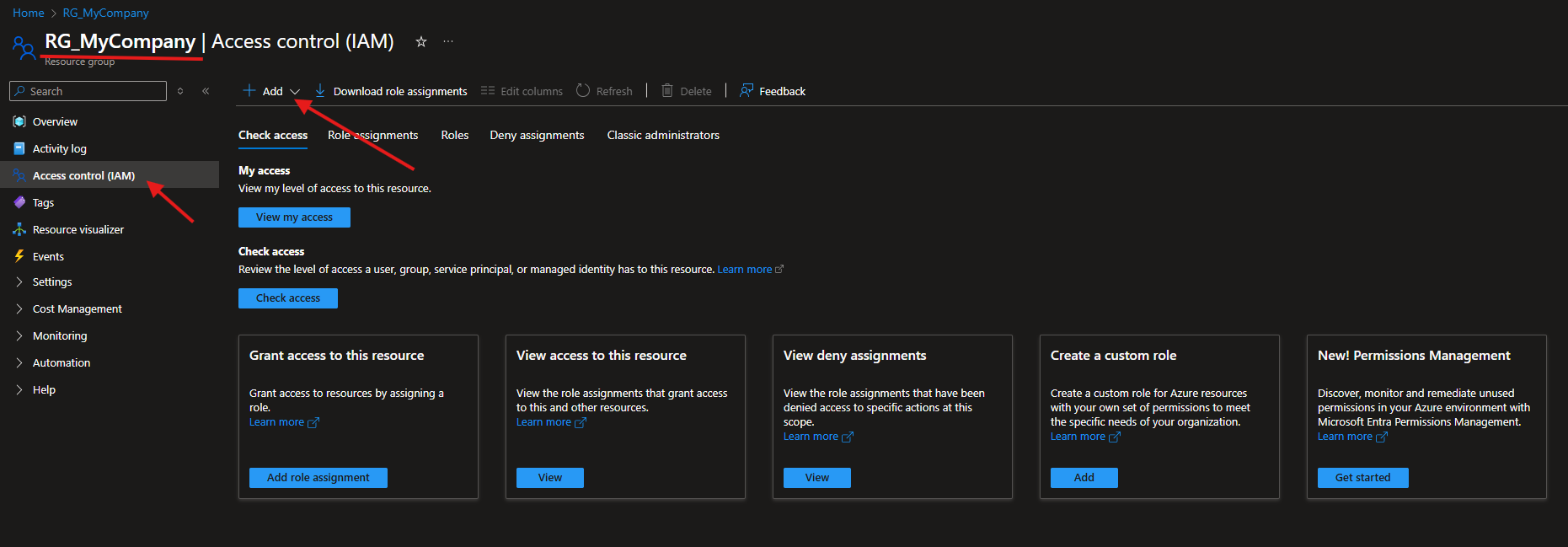Click the Events lightning bolt icon
The height and width of the screenshot is (547, 1568).
point(19,256)
